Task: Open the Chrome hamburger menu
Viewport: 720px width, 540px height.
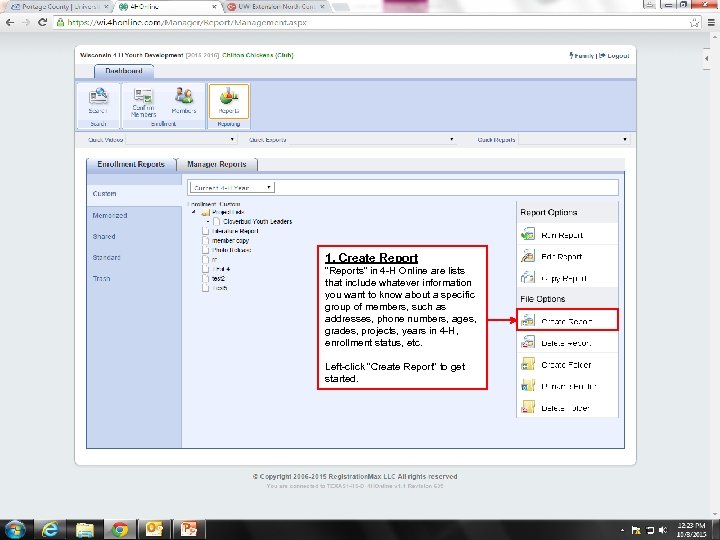Action: click(711, 22)
